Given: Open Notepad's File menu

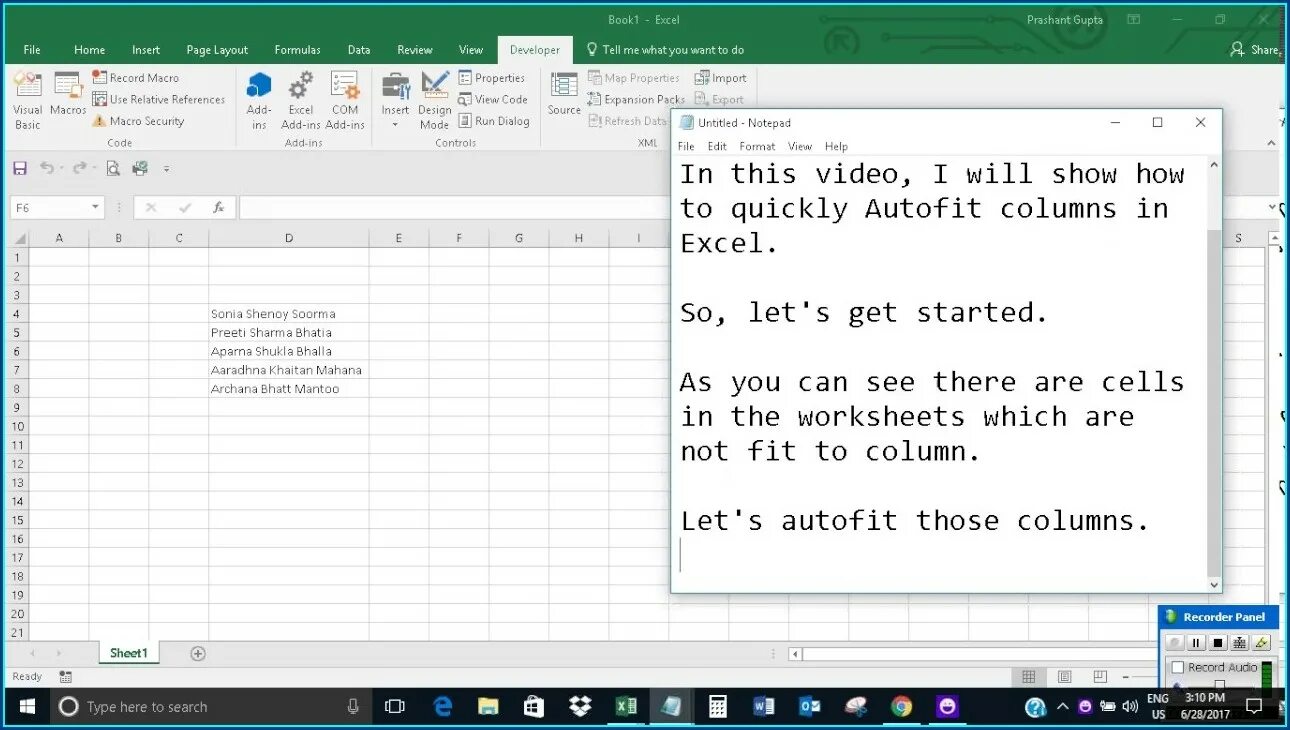Looking at the screenshot, I should tap(686, 146).
